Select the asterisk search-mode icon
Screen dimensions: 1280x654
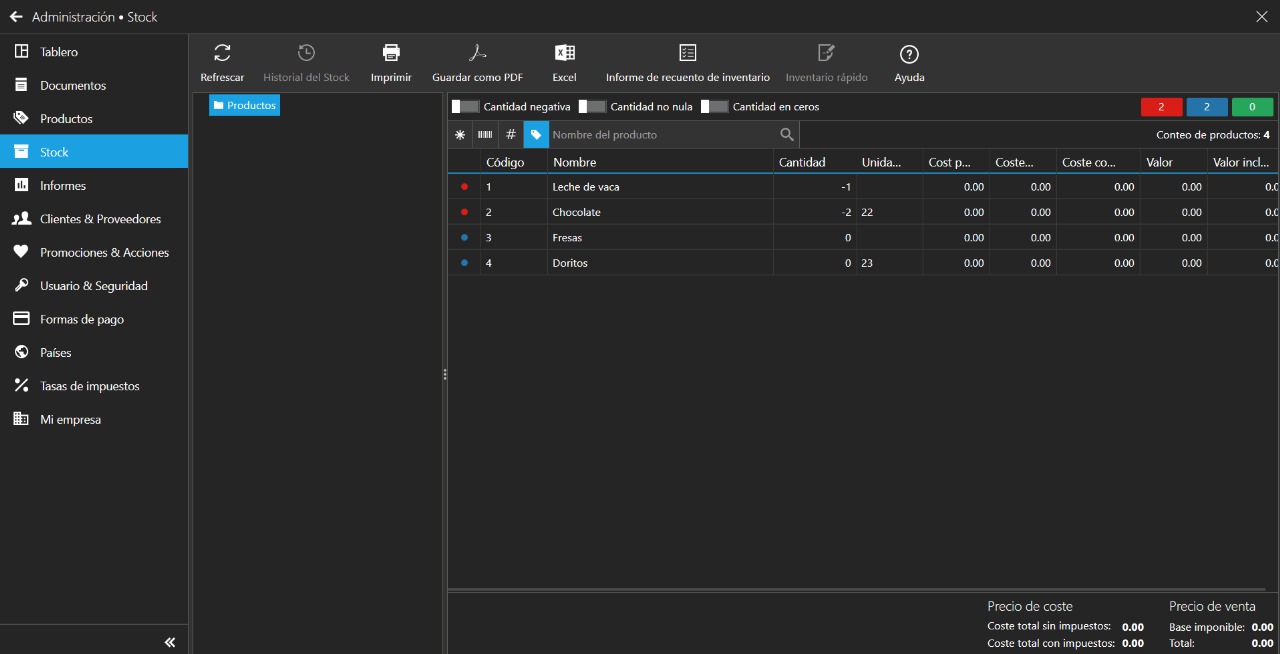[x=460, y=135]
